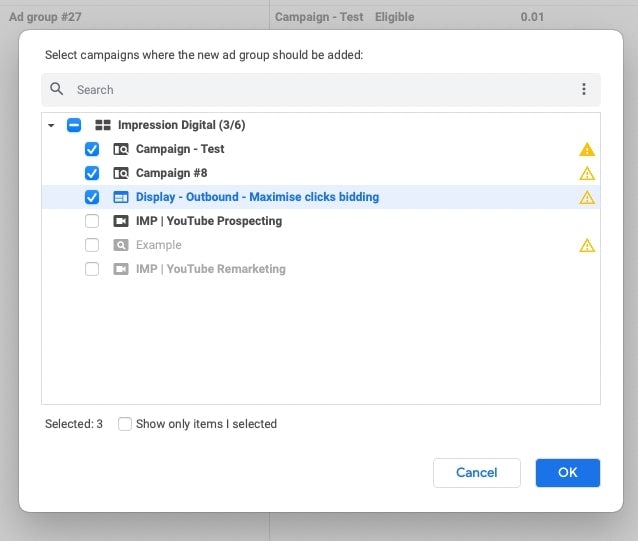Check the IMP | YouTube Prospecting checkbox

tap(92, 221)
